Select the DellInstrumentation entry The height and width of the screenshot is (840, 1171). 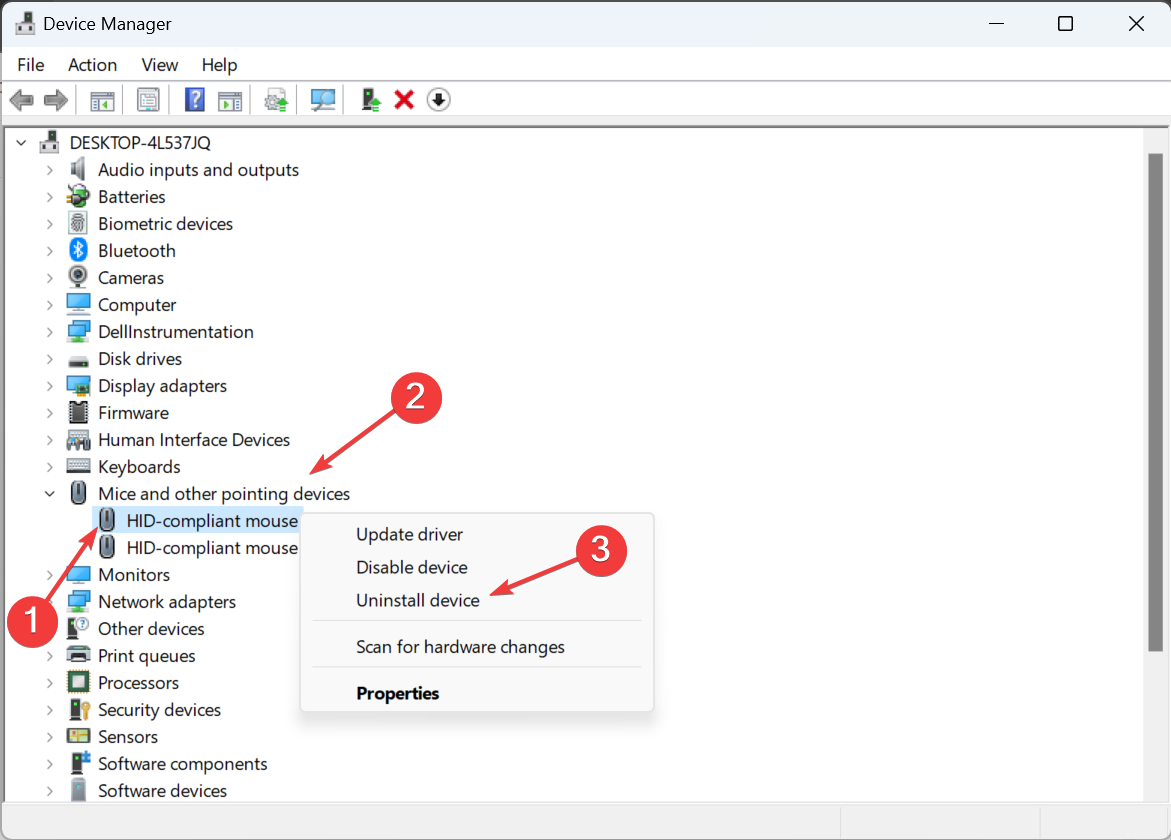tap(176, 332)
